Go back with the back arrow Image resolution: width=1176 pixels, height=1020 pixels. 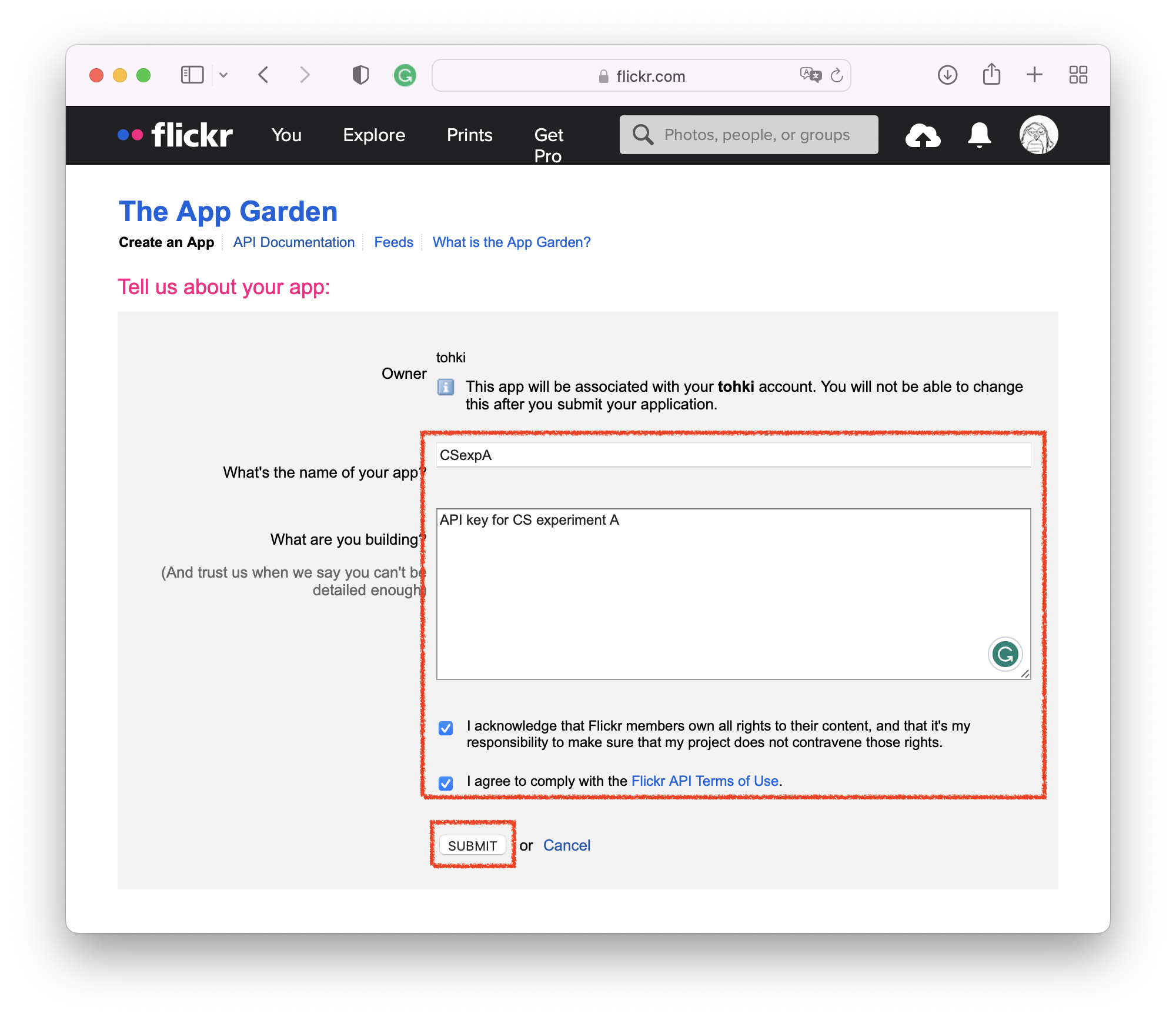[x=263, y=75]
